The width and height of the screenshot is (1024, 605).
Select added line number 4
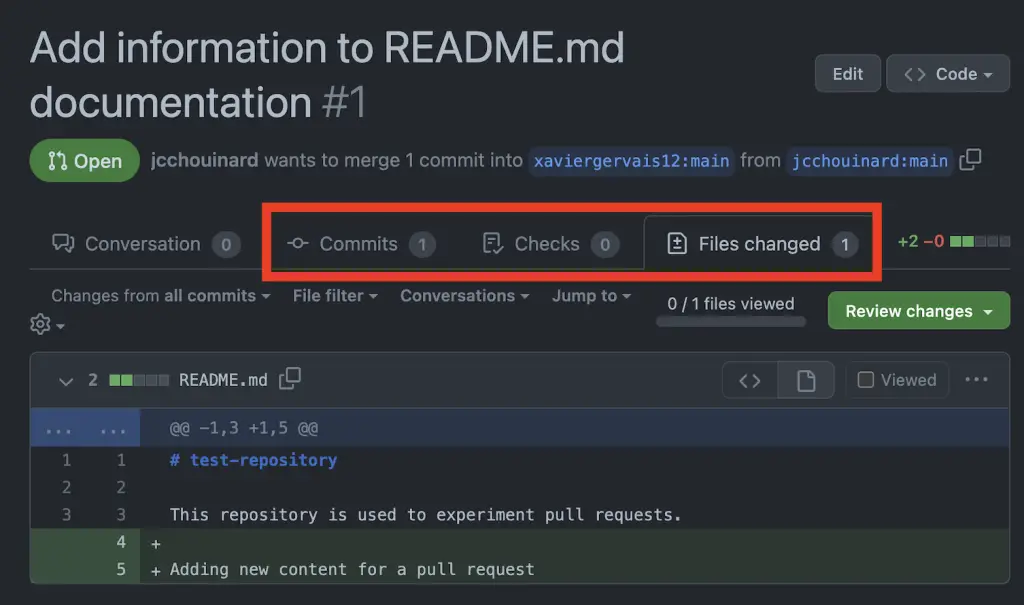coord(121,542)
